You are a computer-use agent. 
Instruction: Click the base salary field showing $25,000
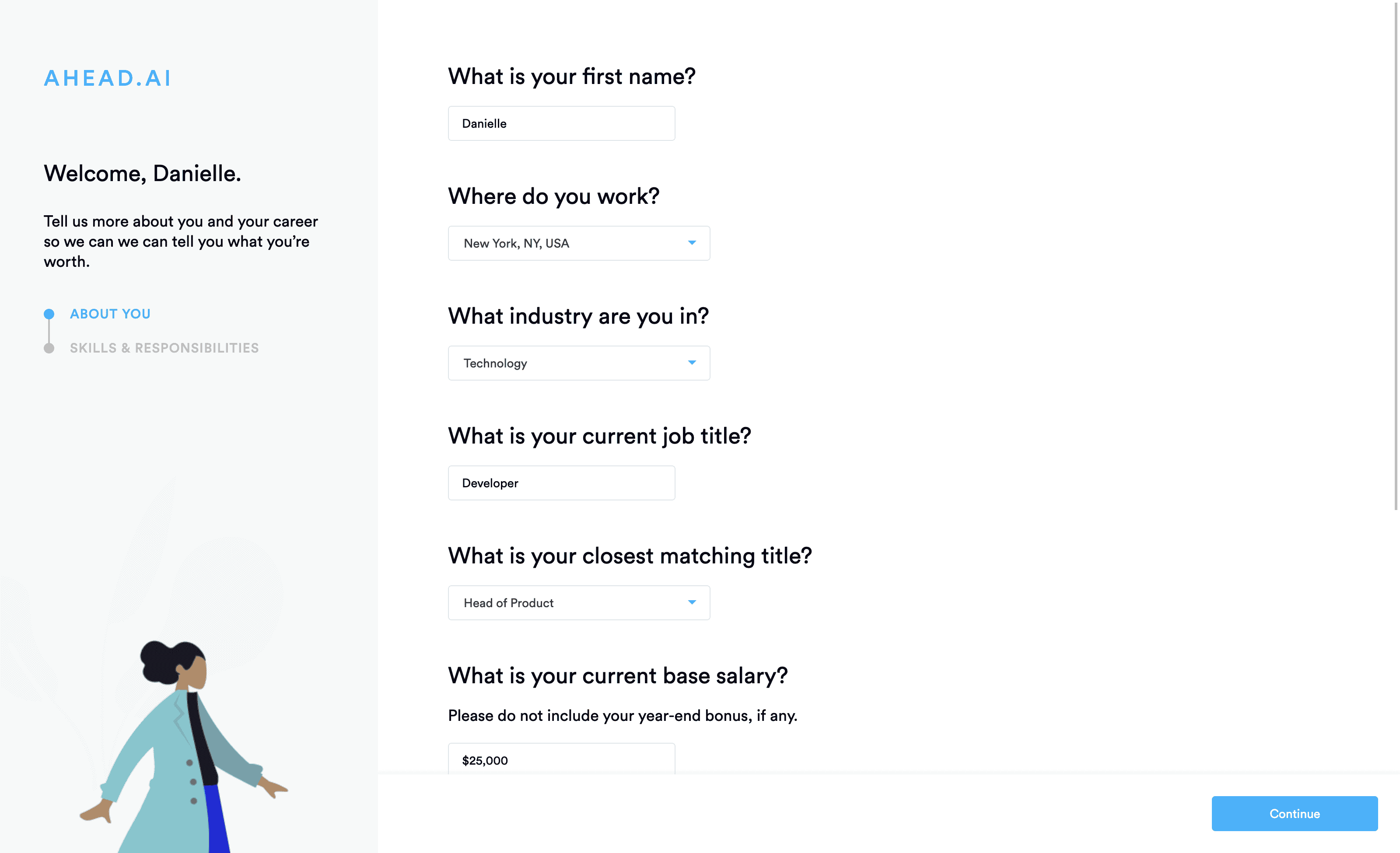tap(561, 760)
